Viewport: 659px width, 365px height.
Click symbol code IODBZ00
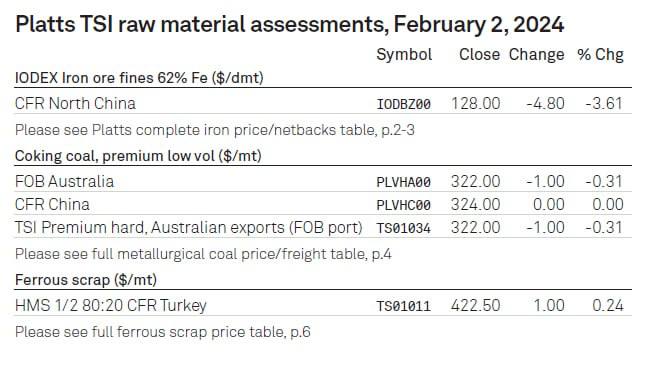point(403,104)
